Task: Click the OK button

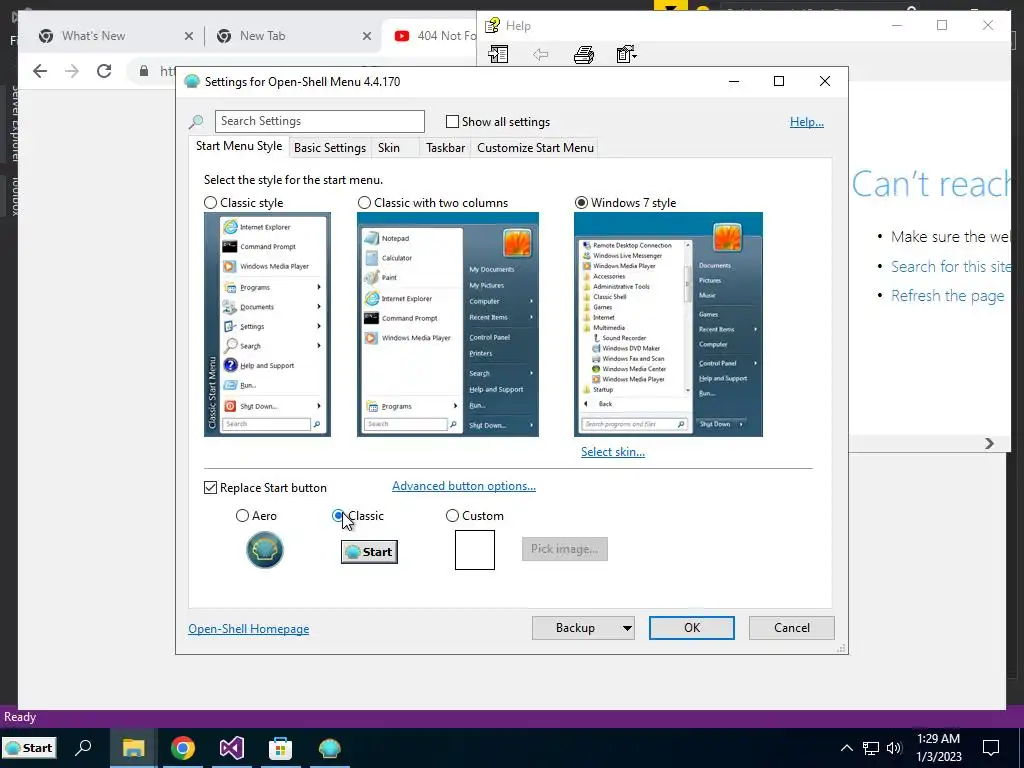Action: [x=692, y=628]
